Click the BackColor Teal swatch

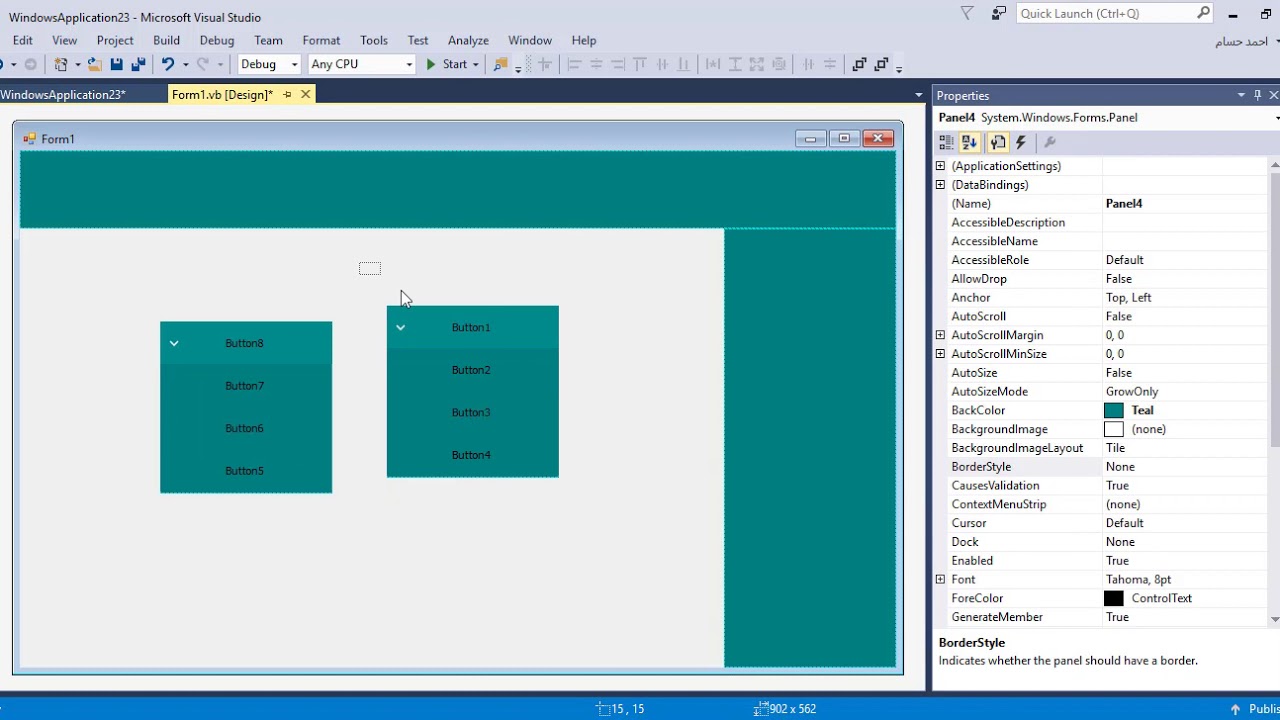[x=1114, y=410]
